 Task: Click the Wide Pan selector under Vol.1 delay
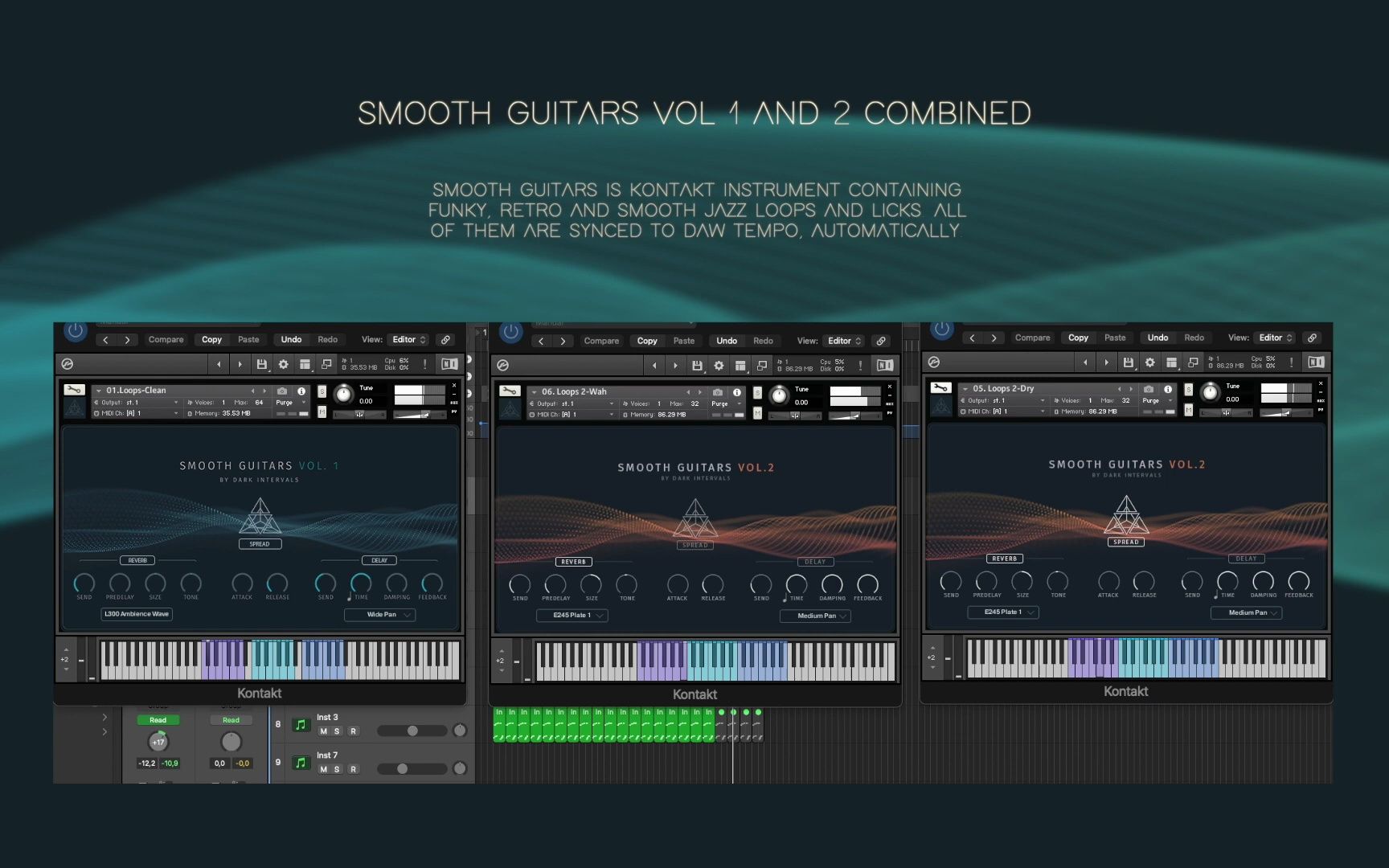tap(379, 614)
